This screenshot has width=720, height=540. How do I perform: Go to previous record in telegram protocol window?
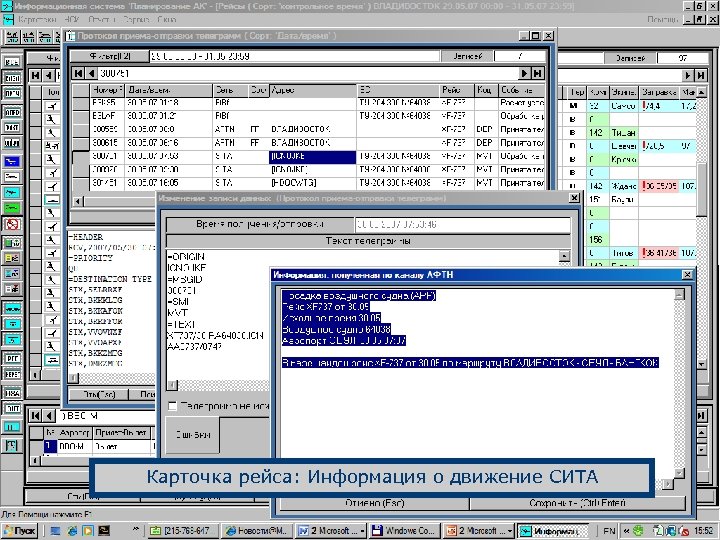point(91,73)
